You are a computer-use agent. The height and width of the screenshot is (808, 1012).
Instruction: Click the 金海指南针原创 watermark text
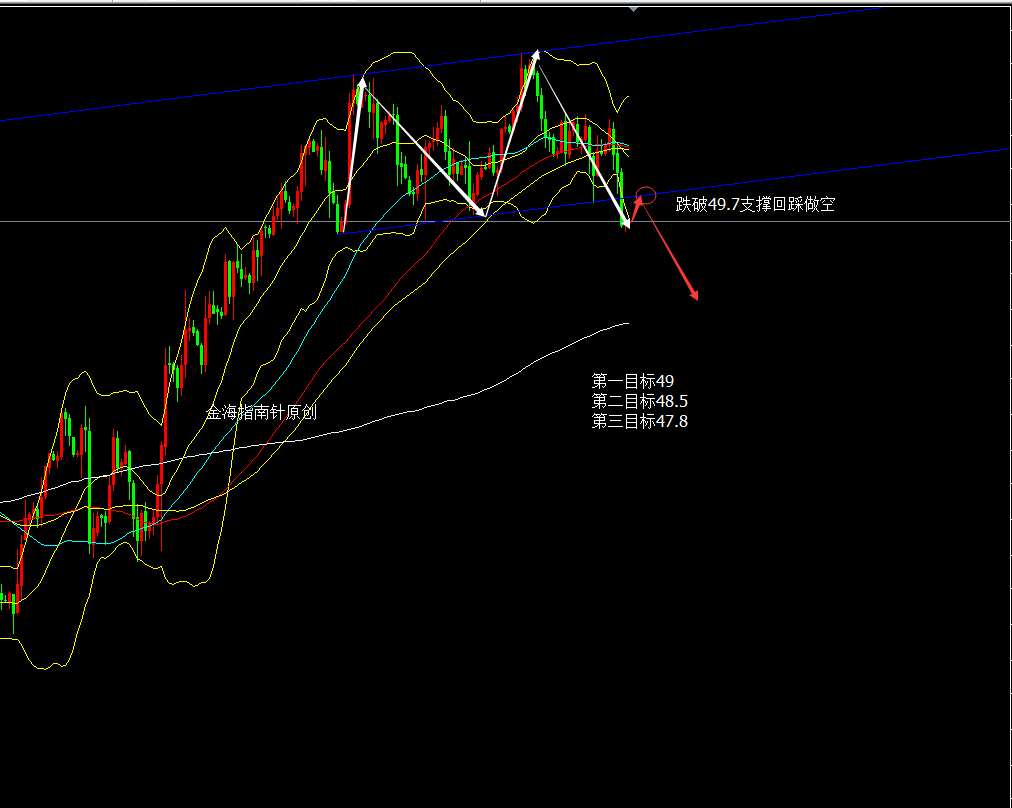[261, 412]
